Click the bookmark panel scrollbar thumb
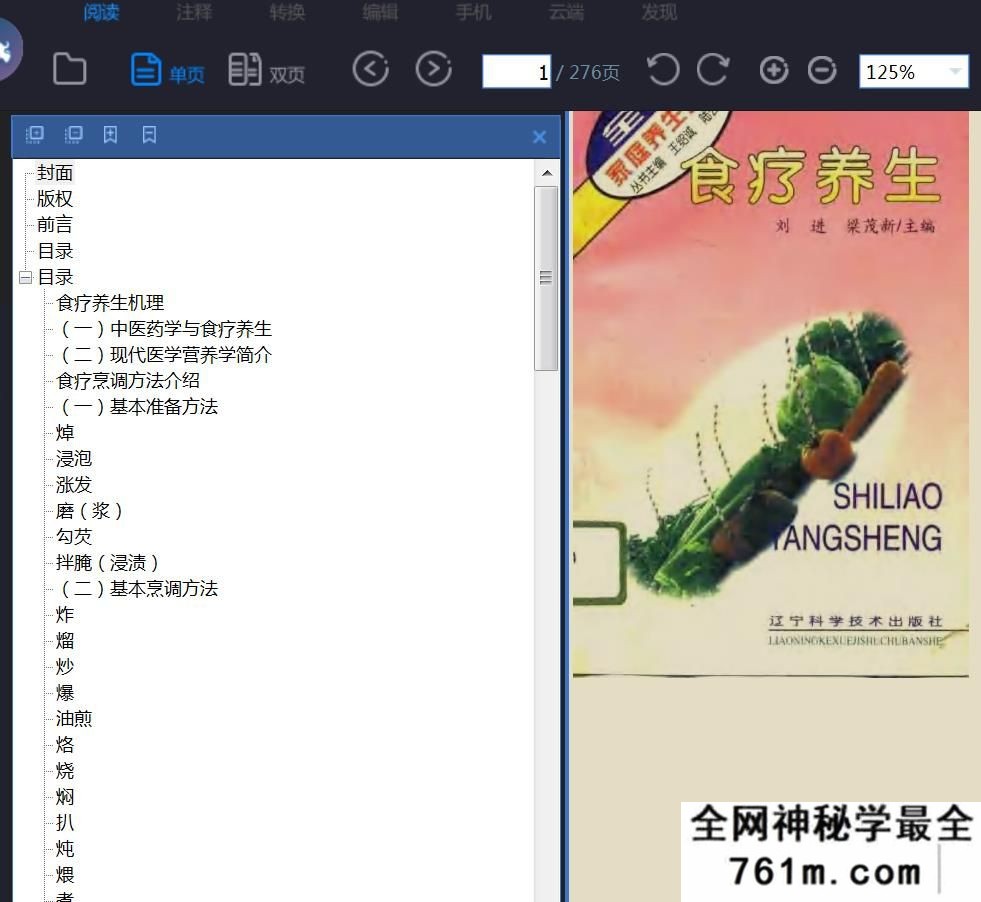This screenshot has width=981, height=902. pyautogui.click(x=546, y=278)
